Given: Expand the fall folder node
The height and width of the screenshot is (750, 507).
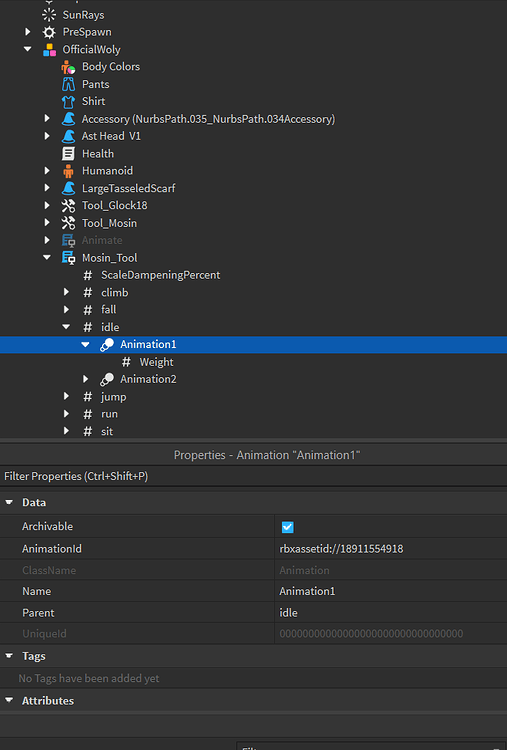Looking at the screenshot, I should [x=66, y=309].
